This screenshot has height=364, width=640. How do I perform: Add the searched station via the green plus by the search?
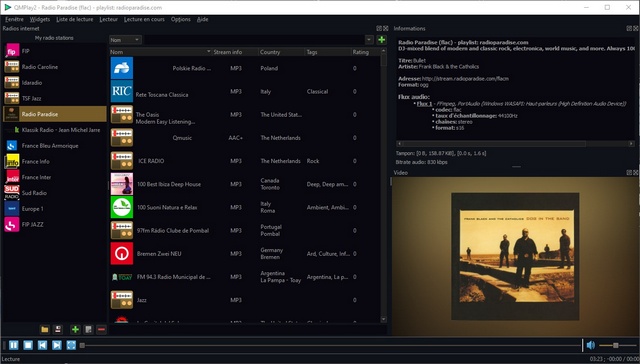coord(382,40)
